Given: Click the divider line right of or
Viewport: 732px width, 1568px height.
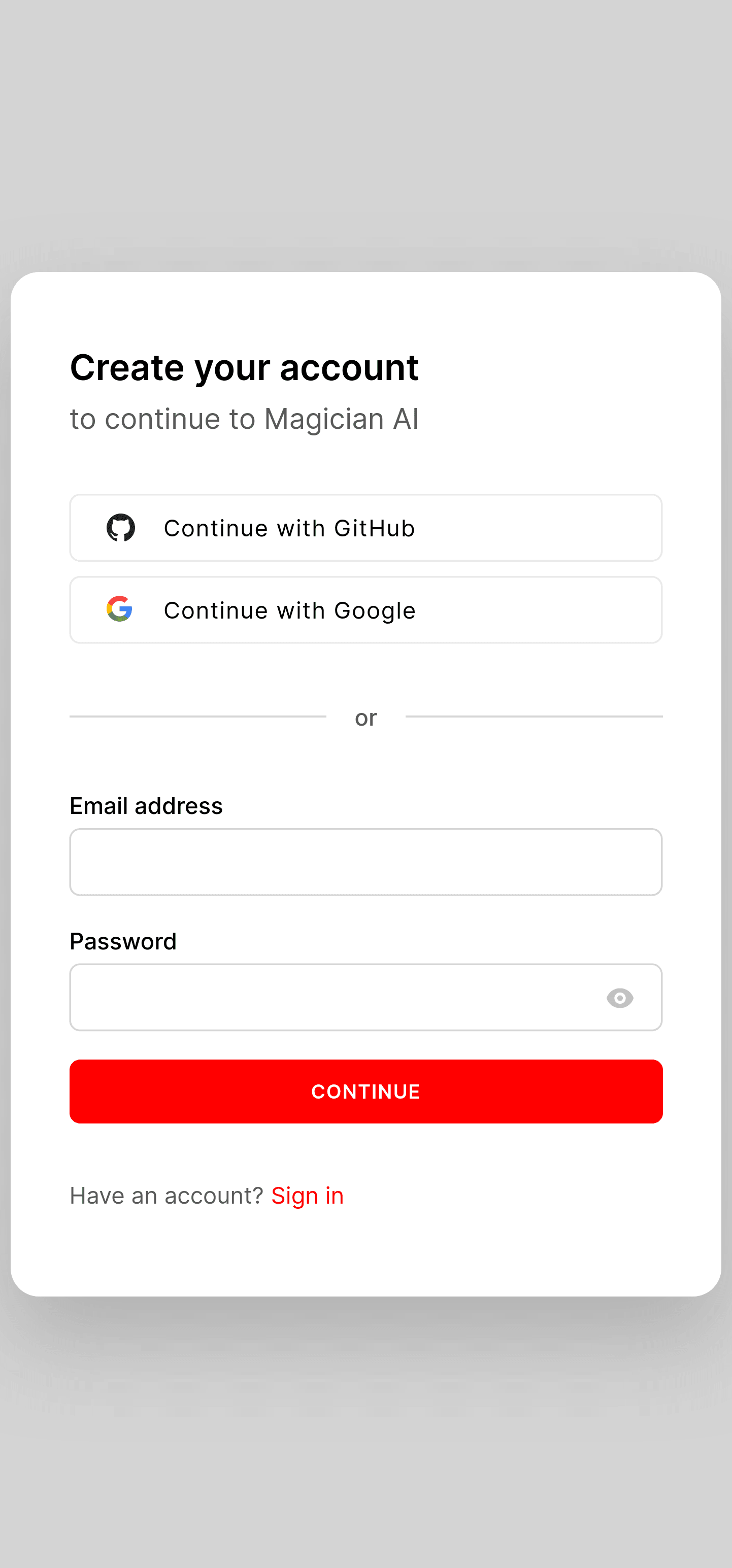Looking at the screenshot, I should coord(534,717).
